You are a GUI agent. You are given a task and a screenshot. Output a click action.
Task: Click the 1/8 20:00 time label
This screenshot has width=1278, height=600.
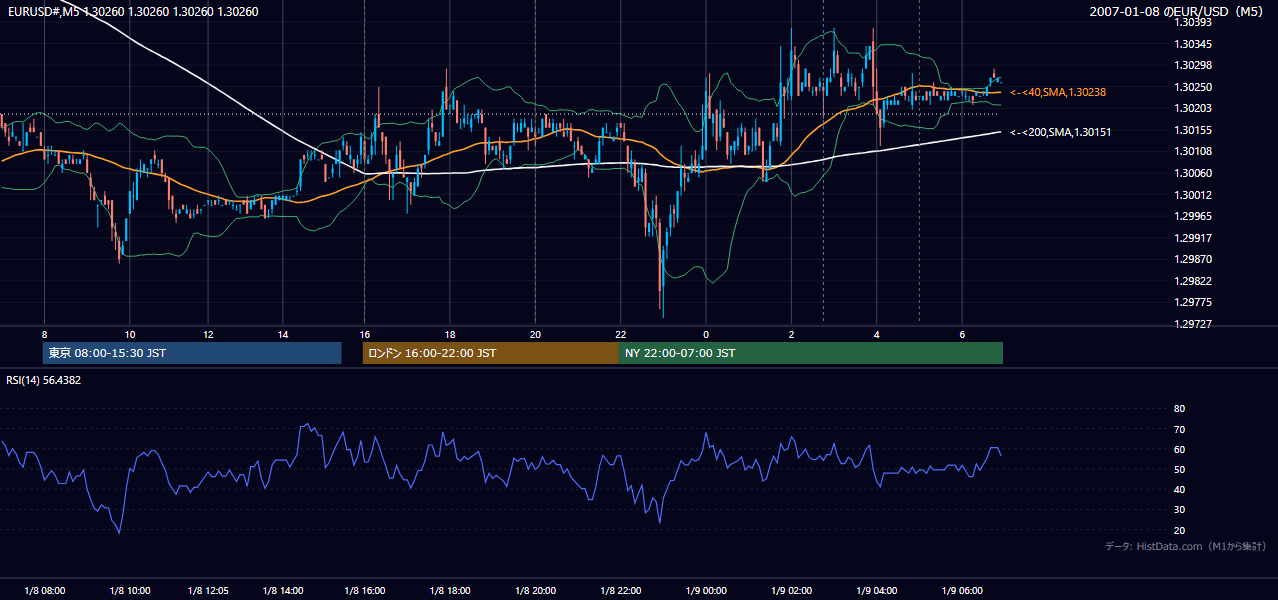coord(534,590)
